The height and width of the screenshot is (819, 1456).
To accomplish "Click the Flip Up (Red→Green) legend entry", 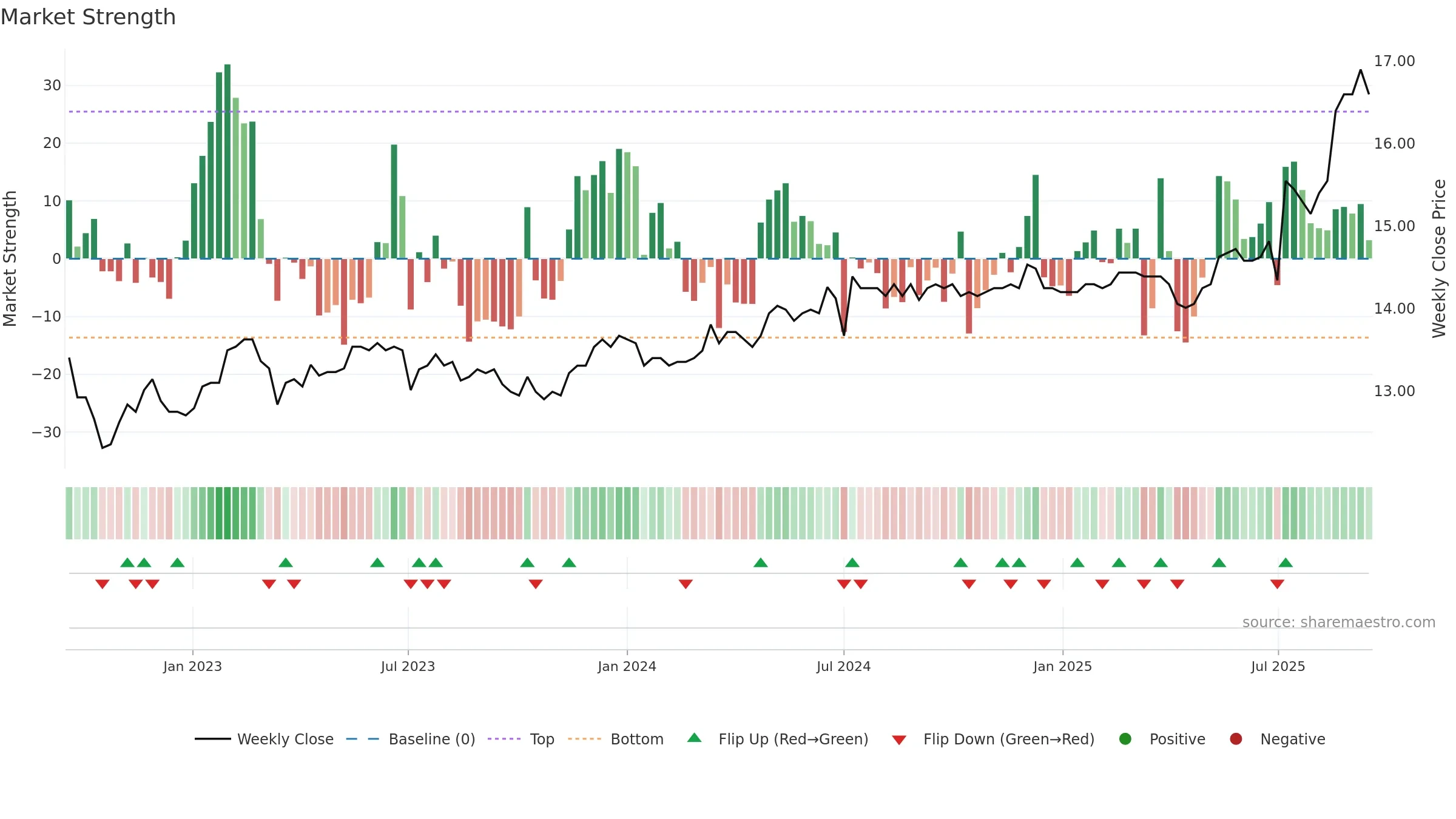I will coord(777,739).
